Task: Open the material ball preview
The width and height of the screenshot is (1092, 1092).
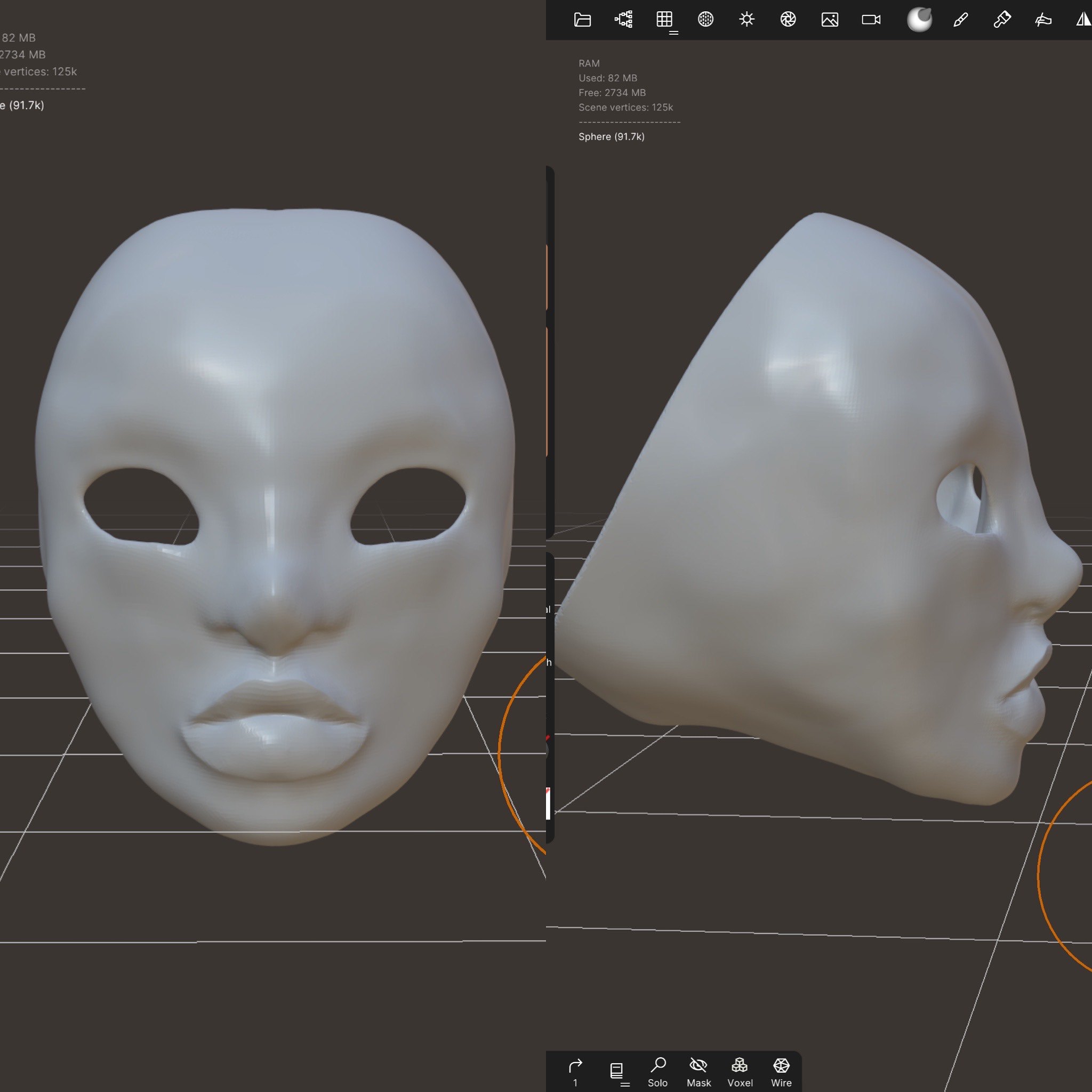Action: 920,20
